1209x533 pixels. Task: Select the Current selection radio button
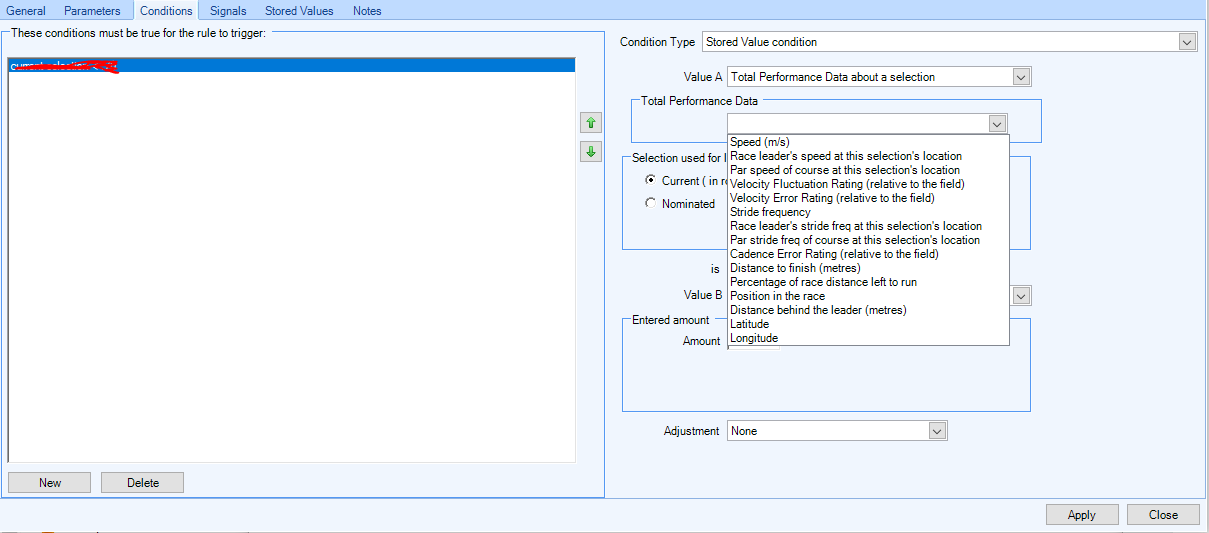point(651,181)
